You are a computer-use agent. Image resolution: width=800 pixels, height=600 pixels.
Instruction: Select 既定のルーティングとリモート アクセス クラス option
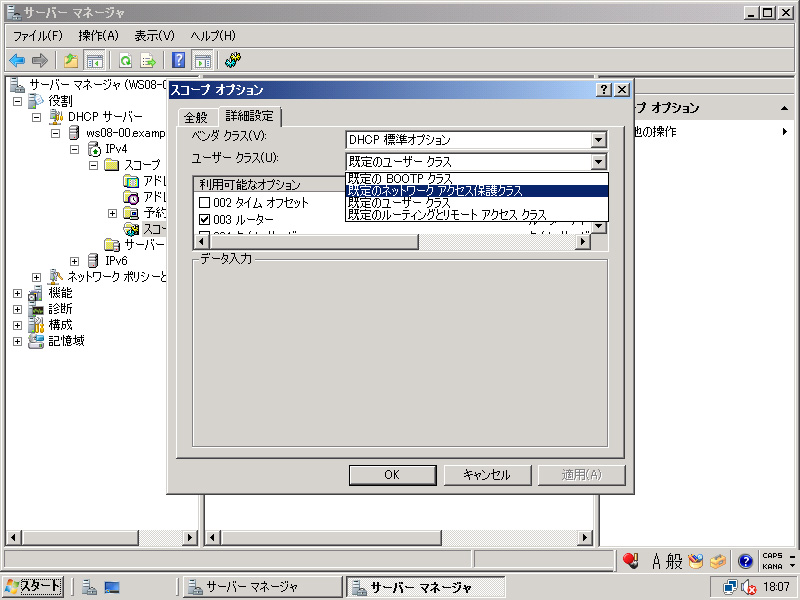[x=447, y=215]
